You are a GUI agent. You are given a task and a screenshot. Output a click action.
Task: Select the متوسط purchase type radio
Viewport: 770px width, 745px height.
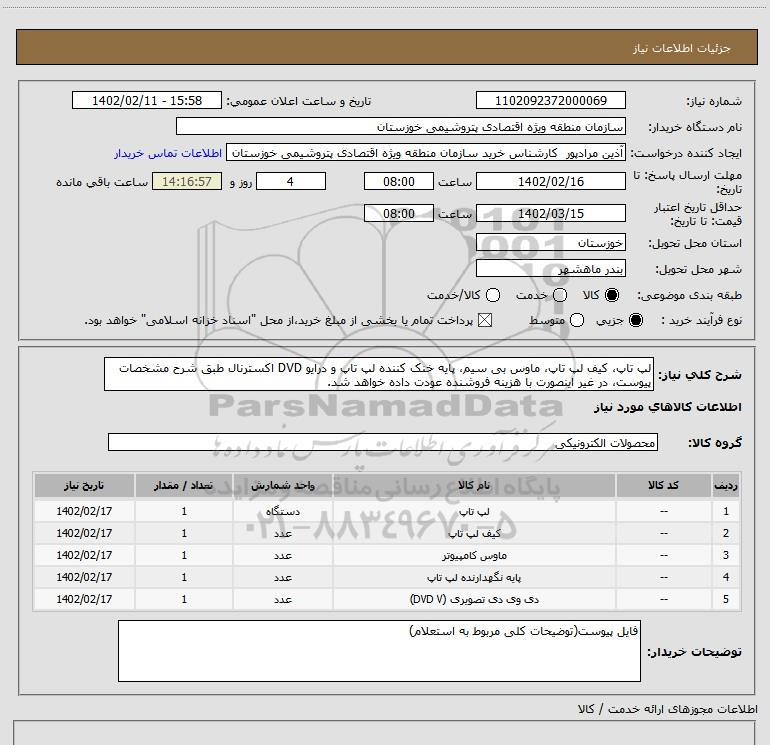coord(577,320)
